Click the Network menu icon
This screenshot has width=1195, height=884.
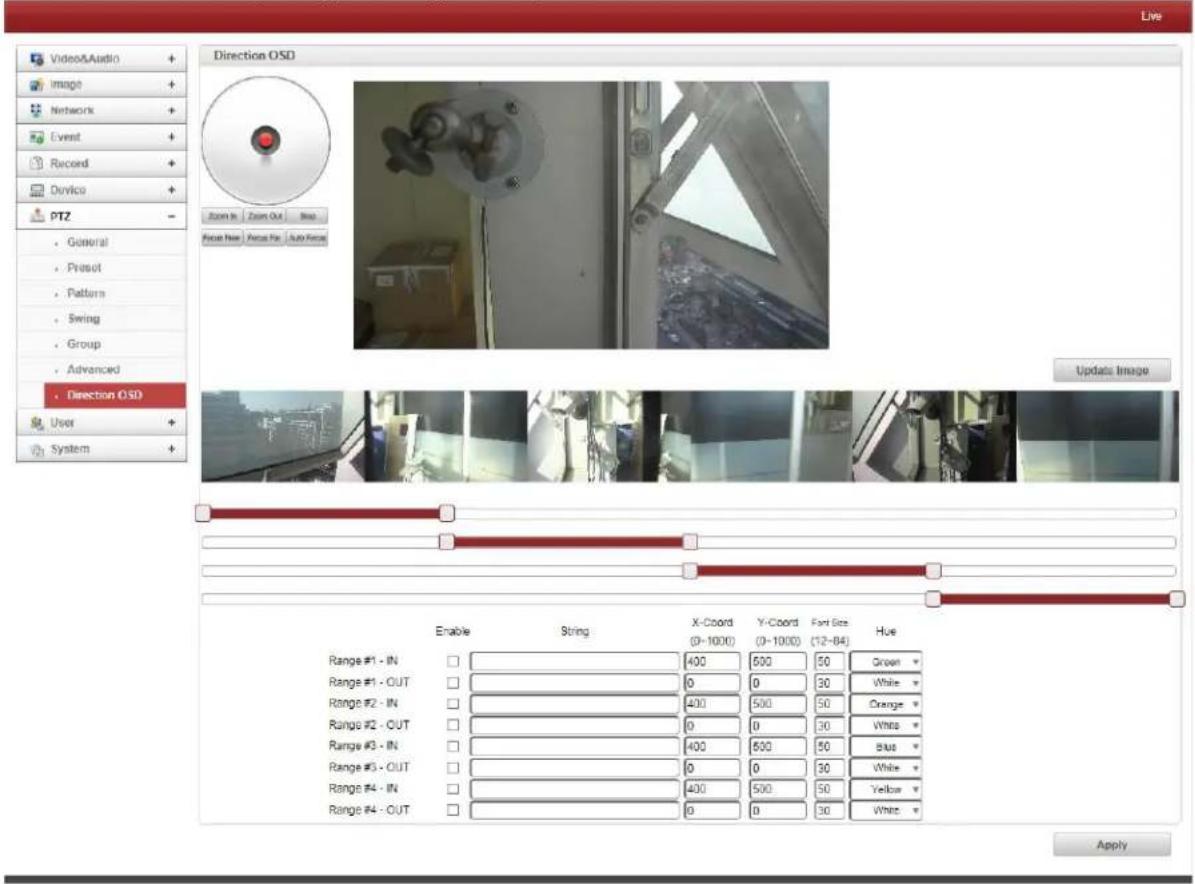(x=37, y=110)
